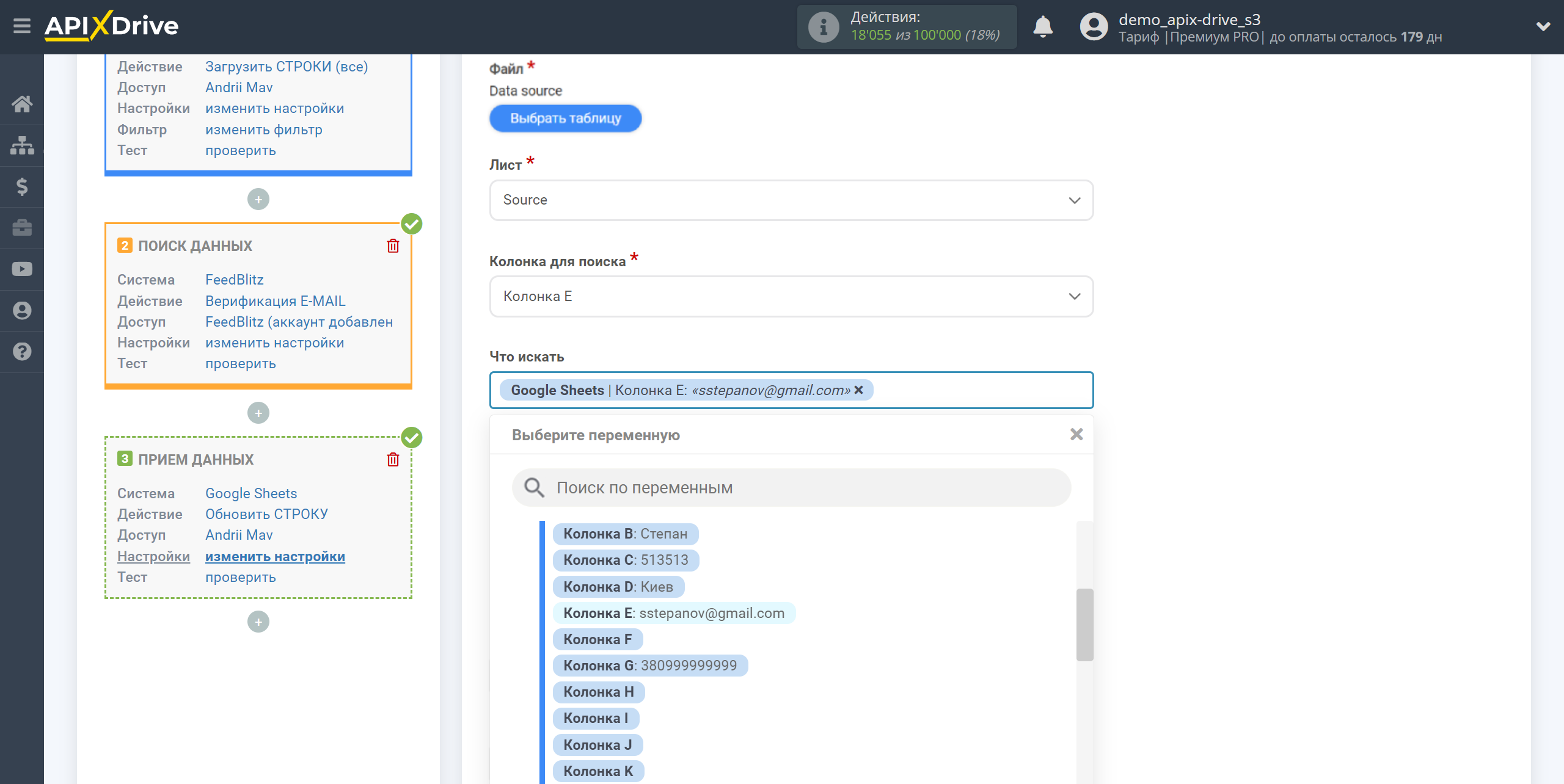
Task: Click Andrii Mav in the first block
Action: [239, 87]
